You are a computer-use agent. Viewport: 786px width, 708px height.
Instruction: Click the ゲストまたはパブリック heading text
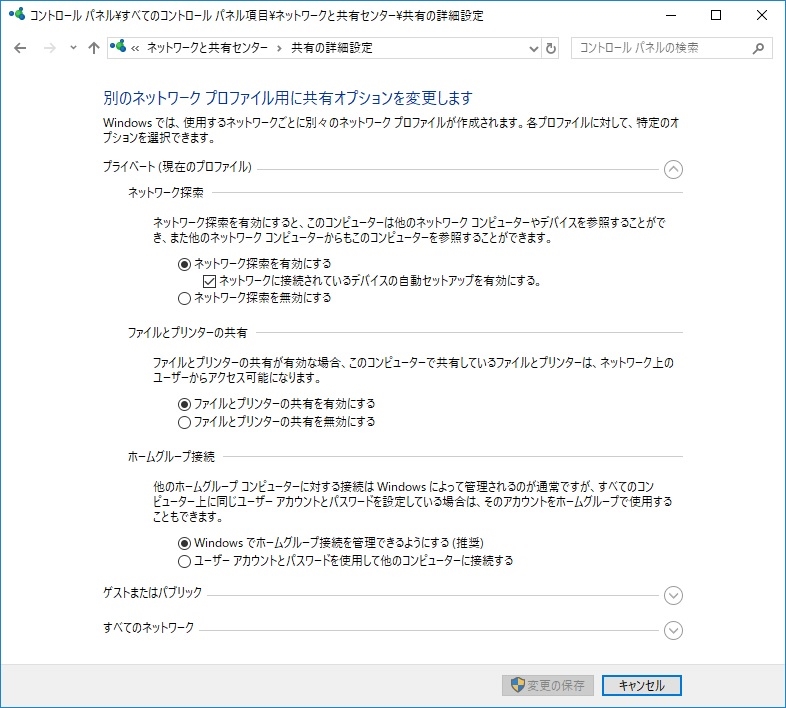click(x=152, y=592)
